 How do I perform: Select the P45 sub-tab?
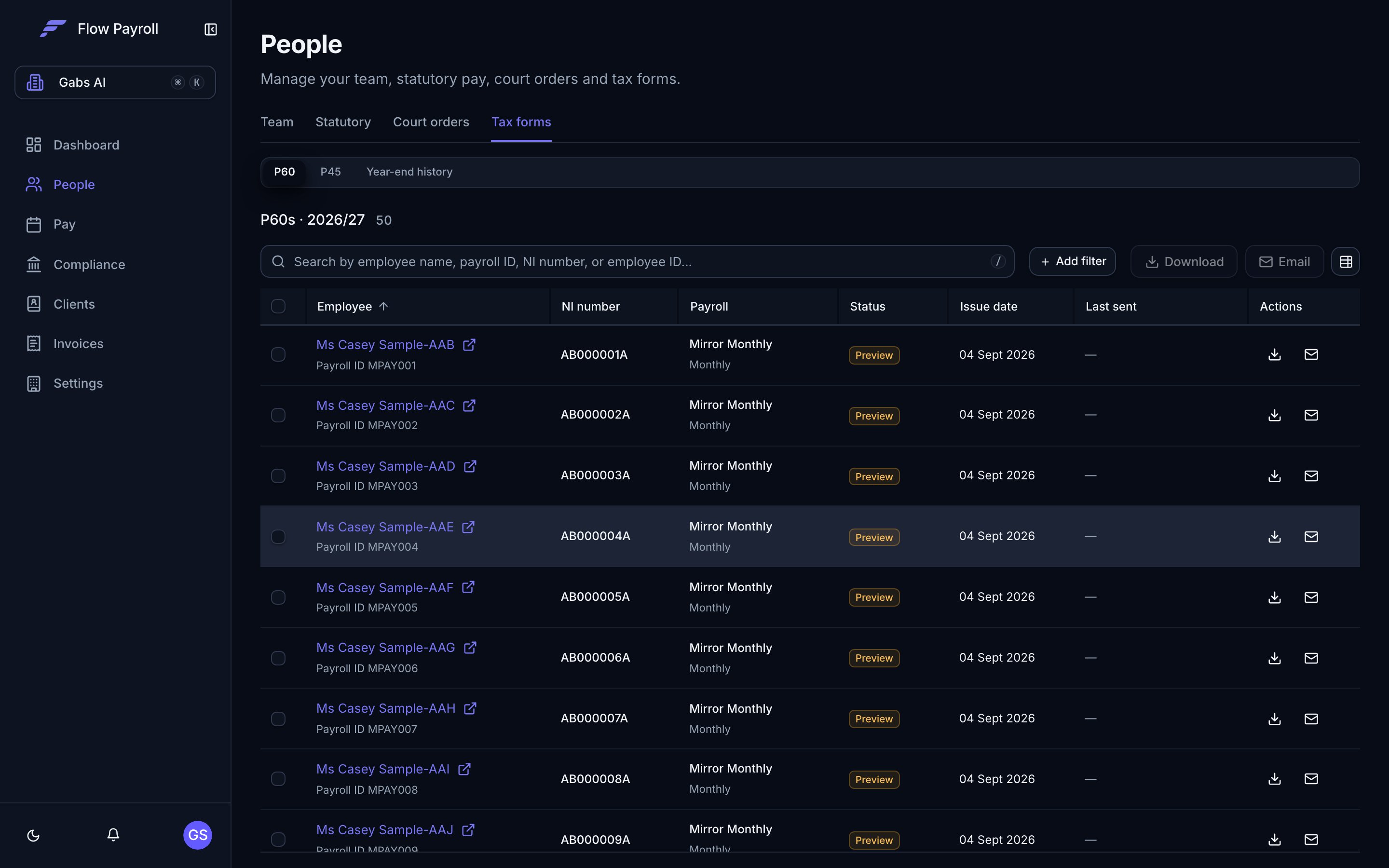(330, 172)
